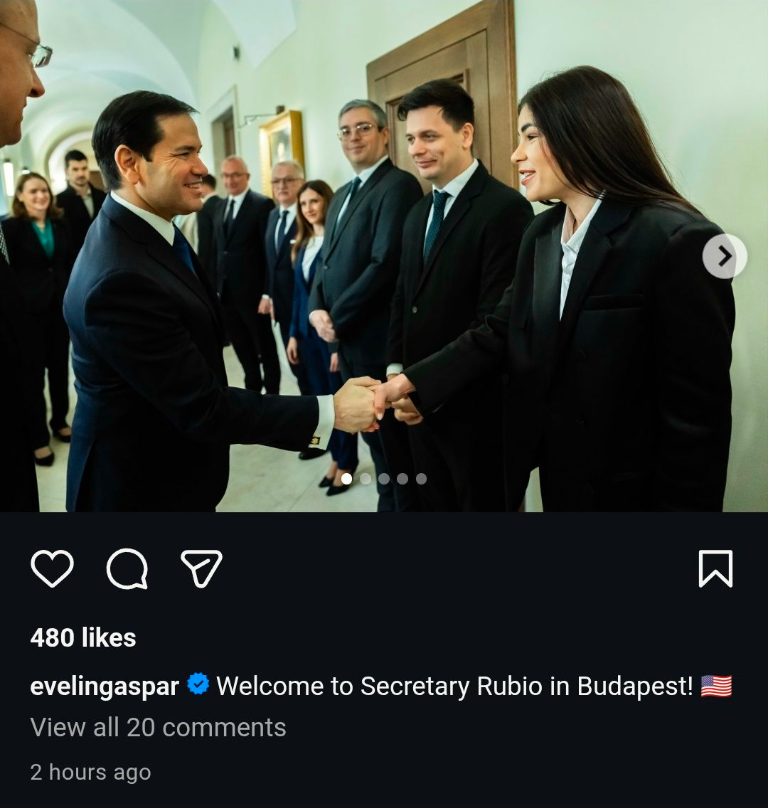Viewport: 768px width, 808px height.
Task: Jump to the second carousel dot
Action: coord(365,479)
